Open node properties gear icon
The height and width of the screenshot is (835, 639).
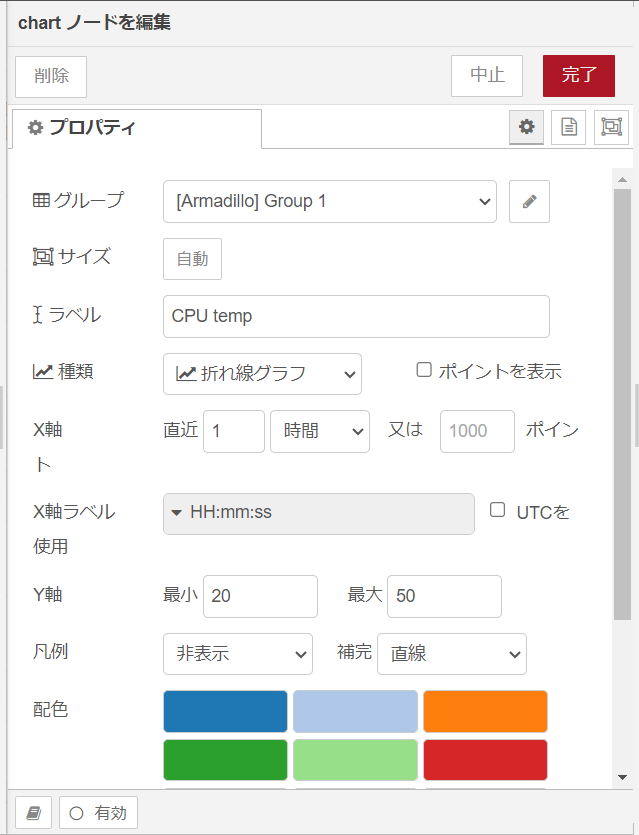point(526,127)
